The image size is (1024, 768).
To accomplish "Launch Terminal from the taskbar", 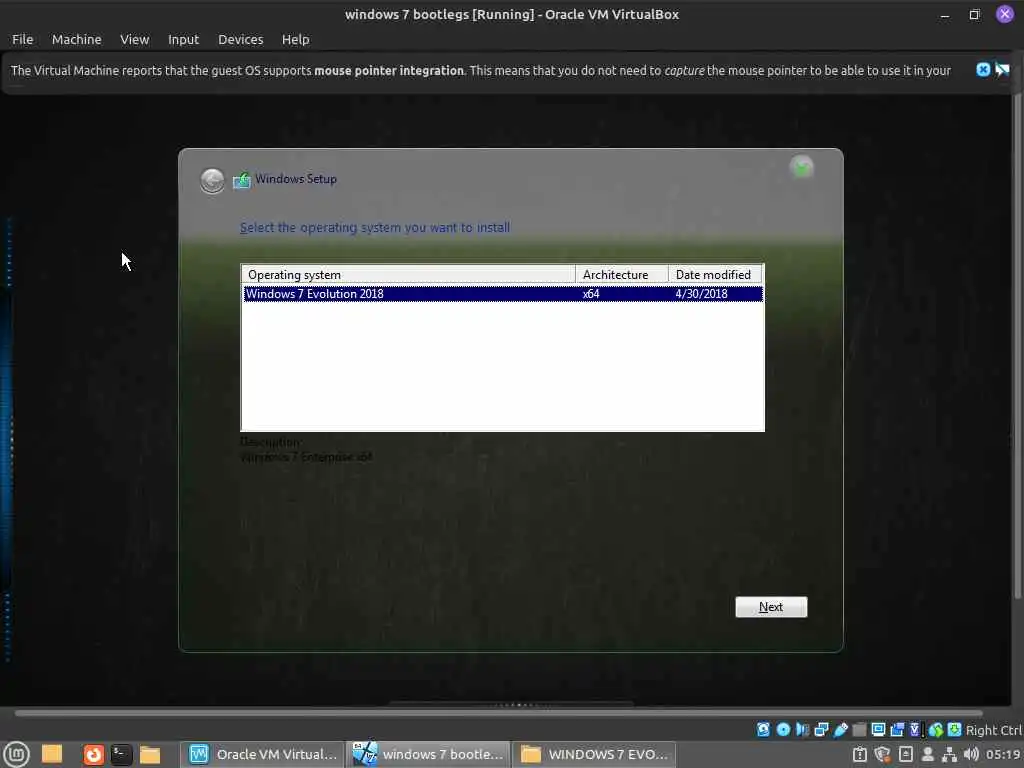I will pos(121,754).
